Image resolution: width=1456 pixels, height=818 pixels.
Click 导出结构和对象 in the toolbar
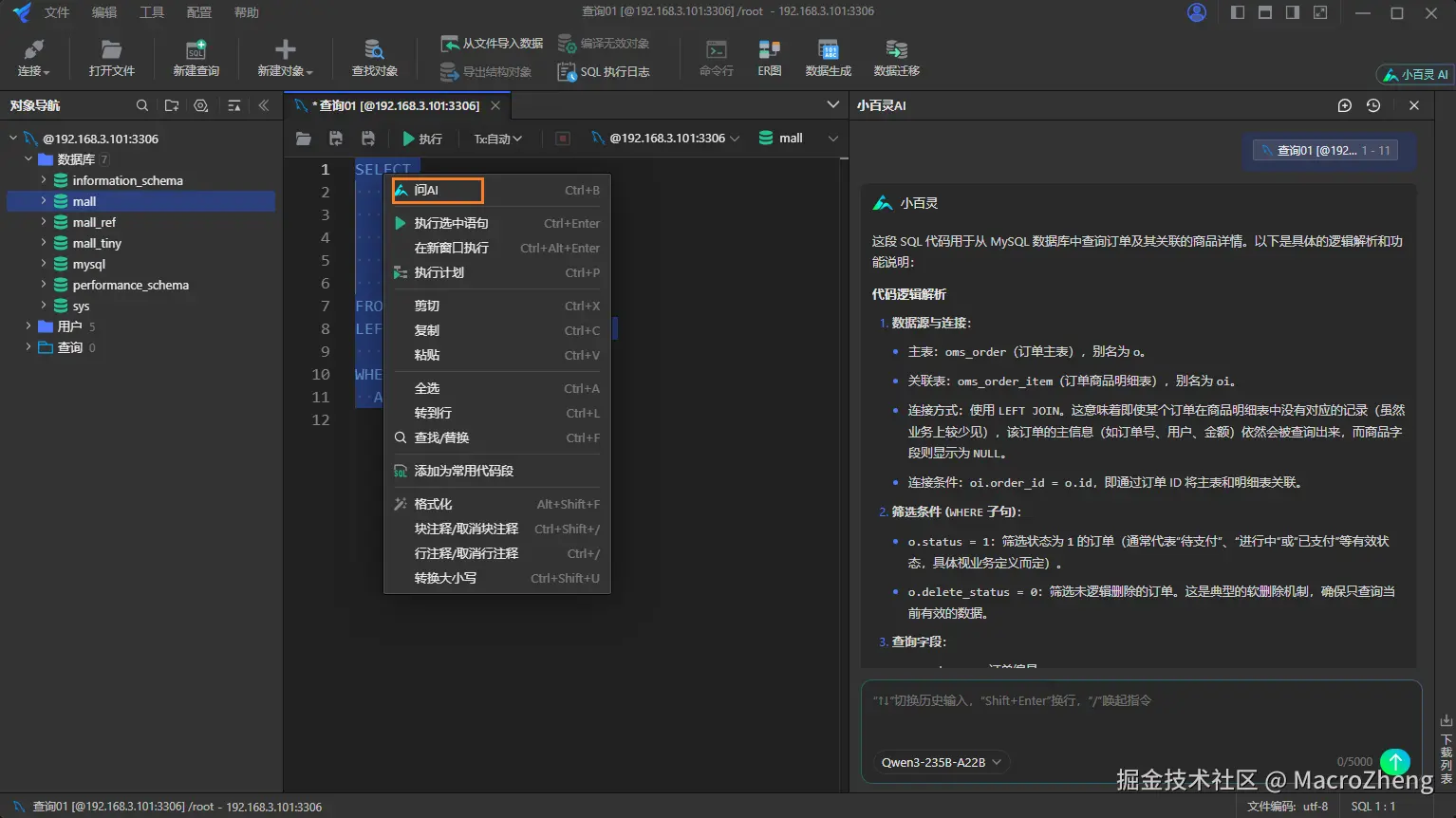click(x=485, y=72)
